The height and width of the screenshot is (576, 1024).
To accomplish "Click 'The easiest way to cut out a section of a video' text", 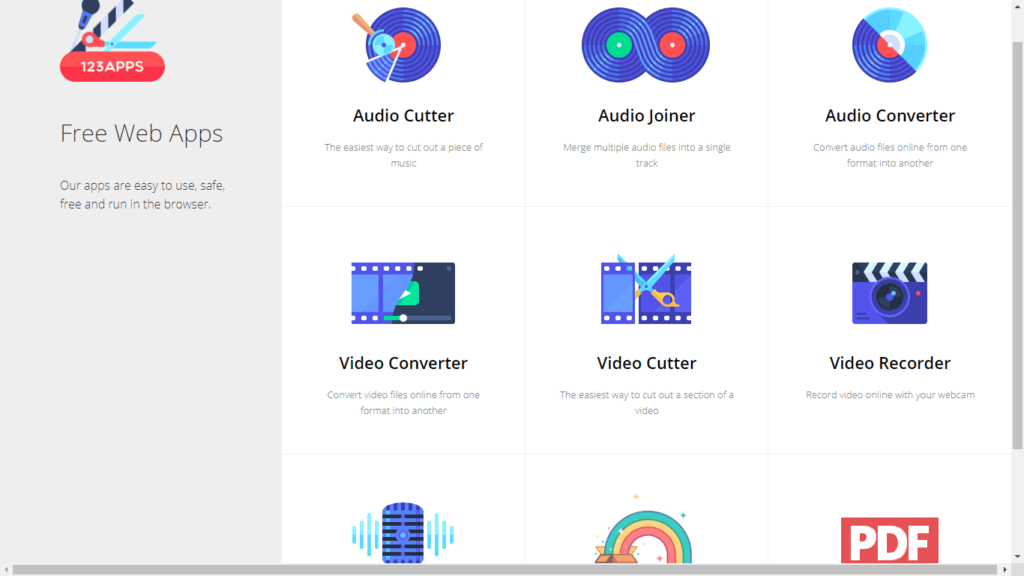I will click(647, 403).
